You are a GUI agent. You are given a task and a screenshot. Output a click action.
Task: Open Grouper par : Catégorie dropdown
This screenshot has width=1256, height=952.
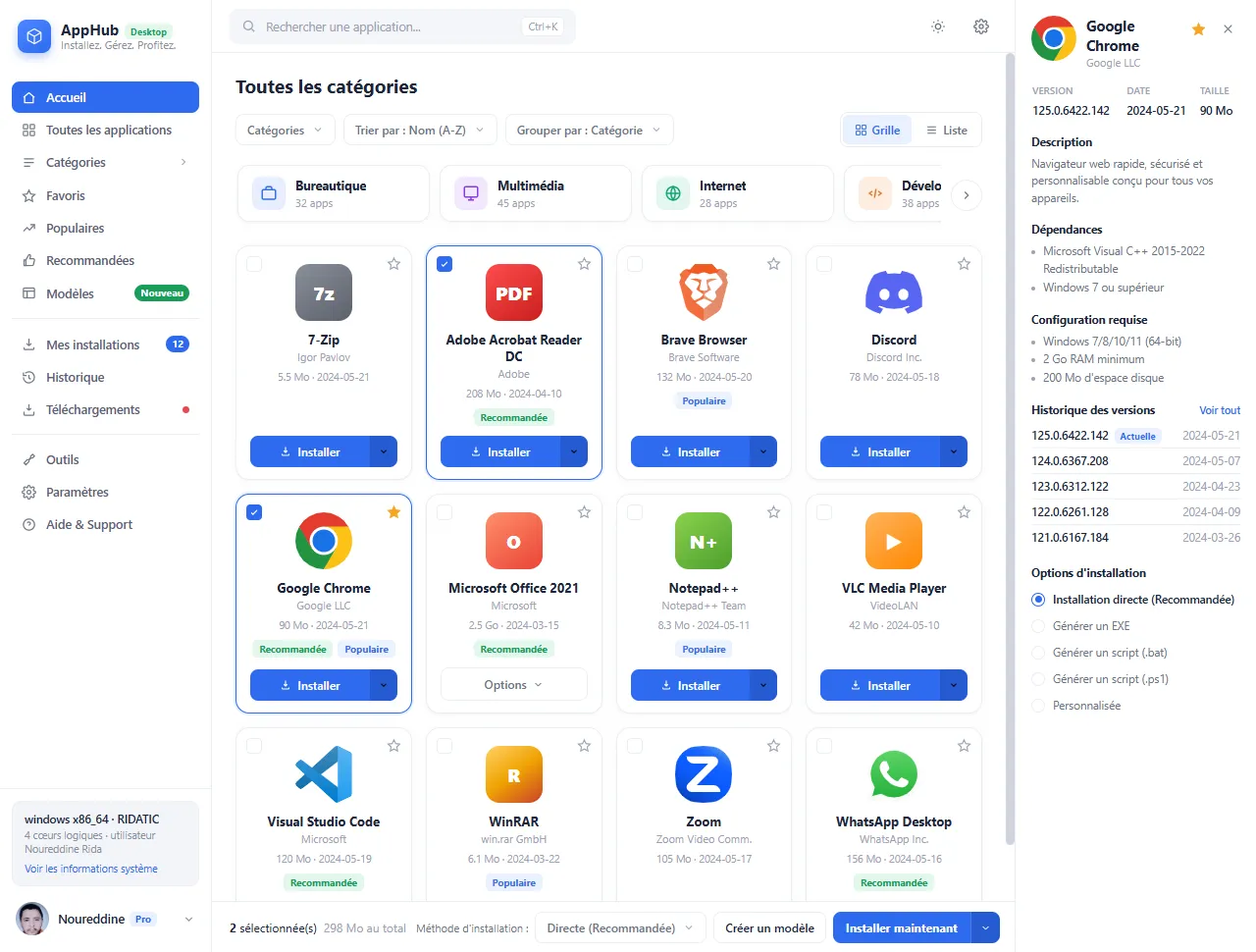tap(590, 131)
